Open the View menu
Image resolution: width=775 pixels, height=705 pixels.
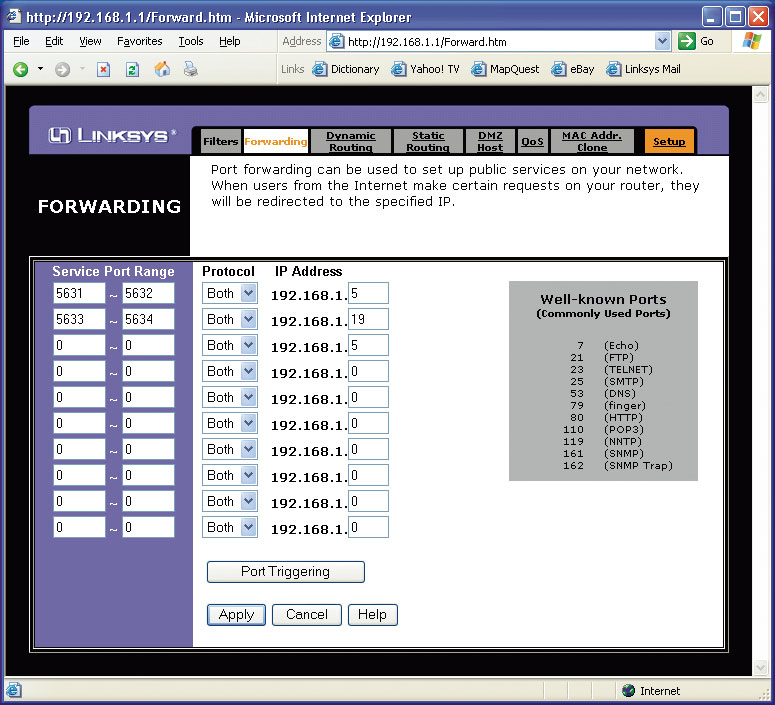point(90,41)
